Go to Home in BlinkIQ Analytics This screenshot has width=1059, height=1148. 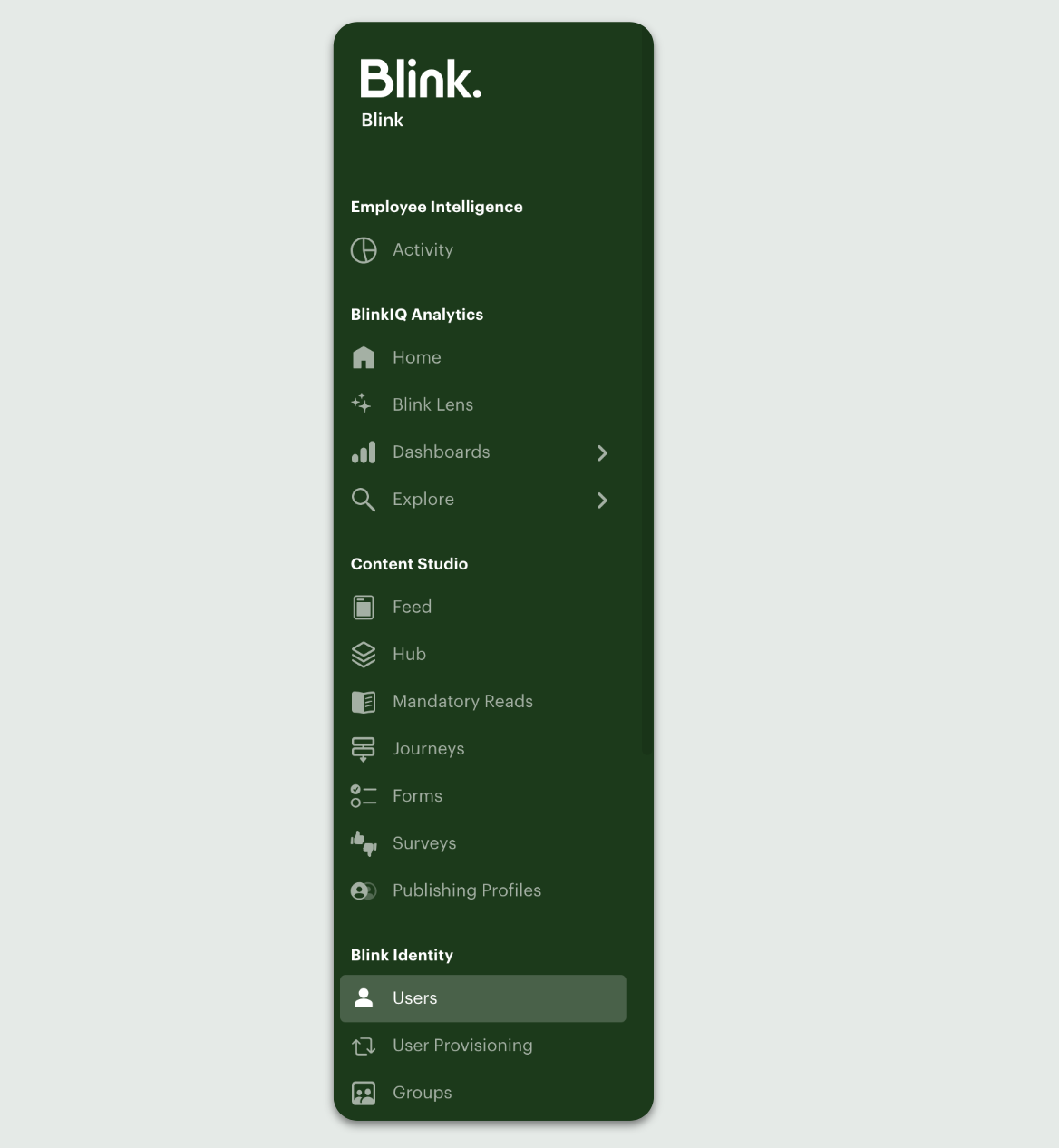click(482, 357)
